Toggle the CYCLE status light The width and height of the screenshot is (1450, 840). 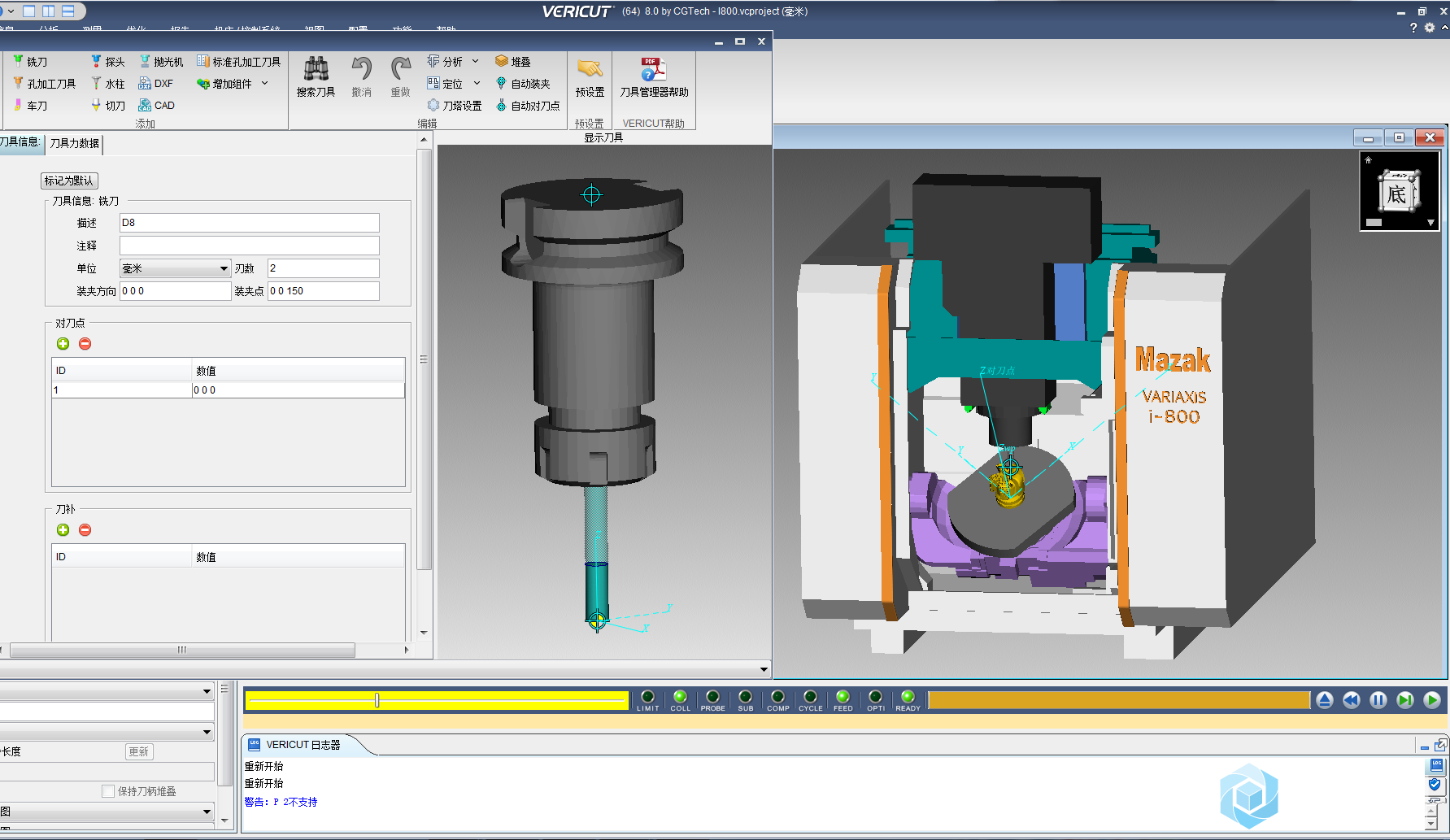click(x=810, y=697)
